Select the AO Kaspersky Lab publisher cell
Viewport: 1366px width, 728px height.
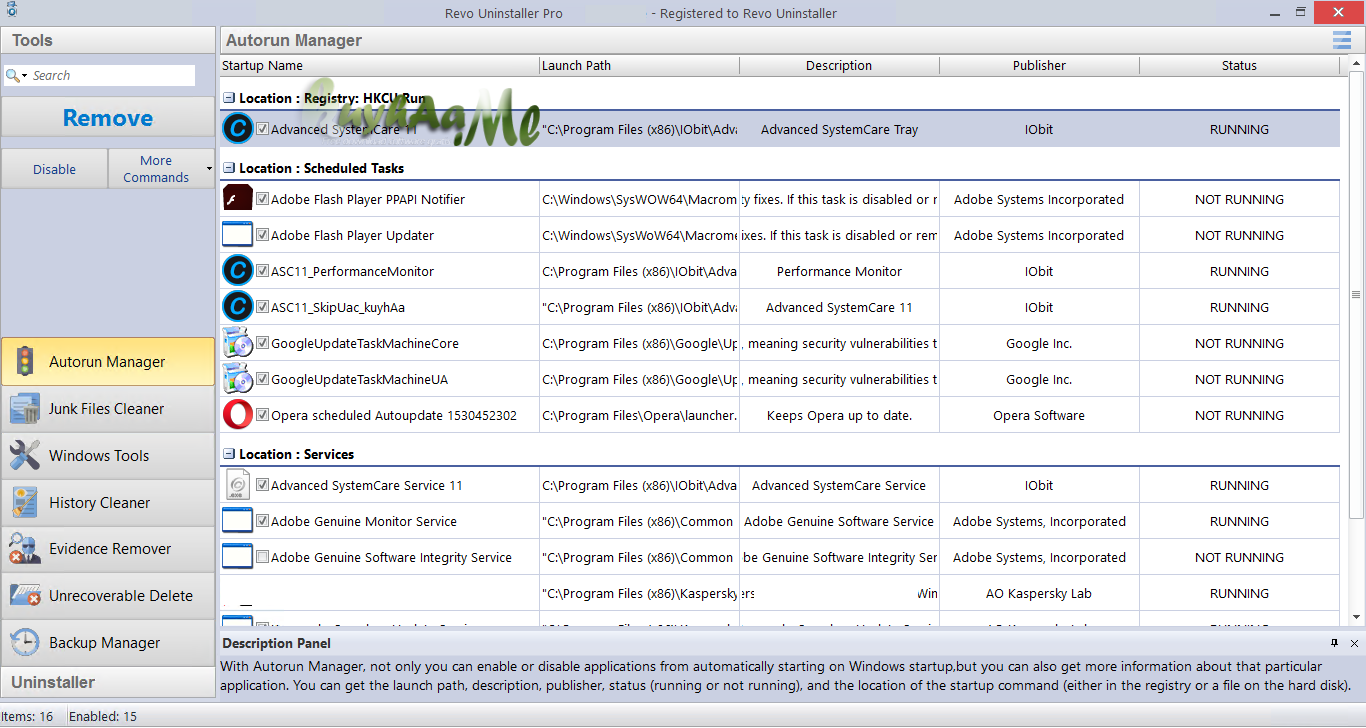[1040, 593]
